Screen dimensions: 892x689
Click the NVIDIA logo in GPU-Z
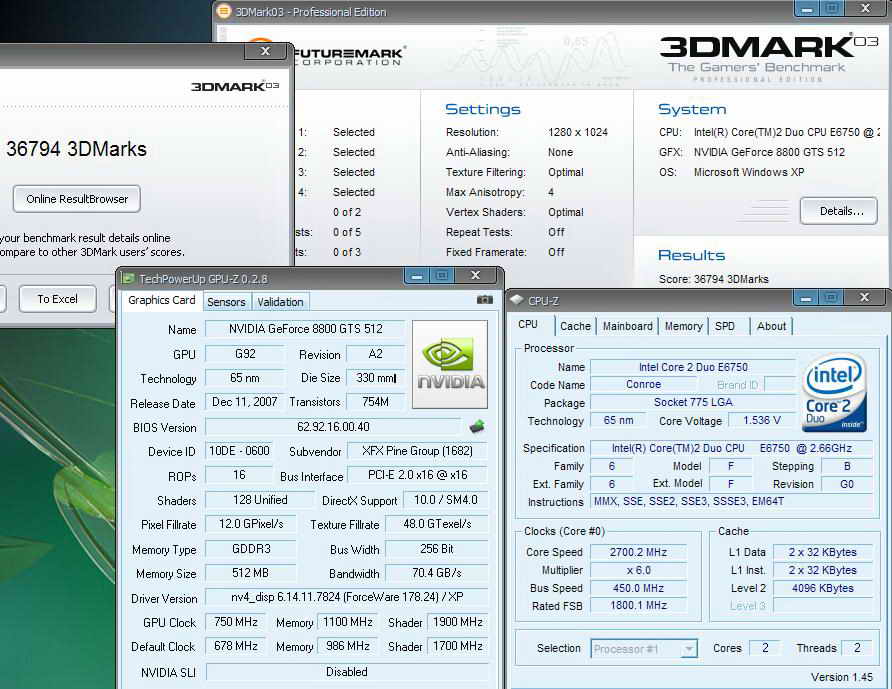[449, 364]
